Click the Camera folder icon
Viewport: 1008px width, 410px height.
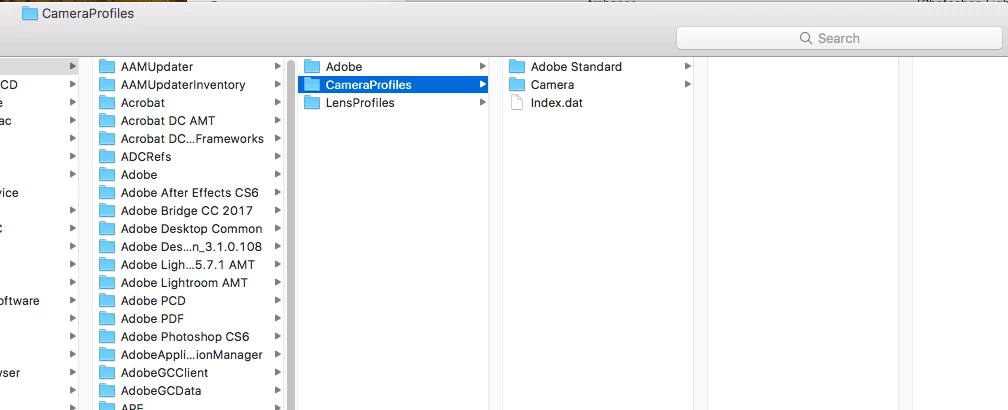tap(517, 84)
